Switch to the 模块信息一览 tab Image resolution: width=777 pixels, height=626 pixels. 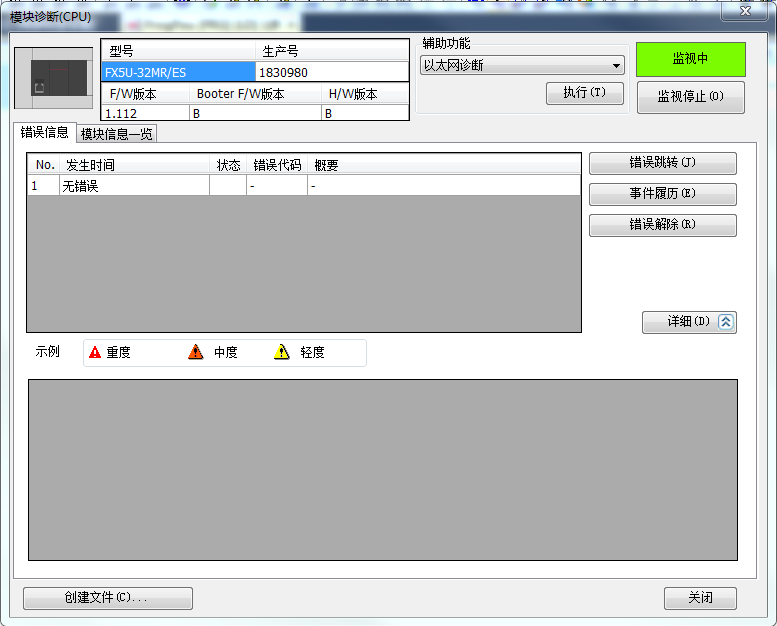coord(117,134)
